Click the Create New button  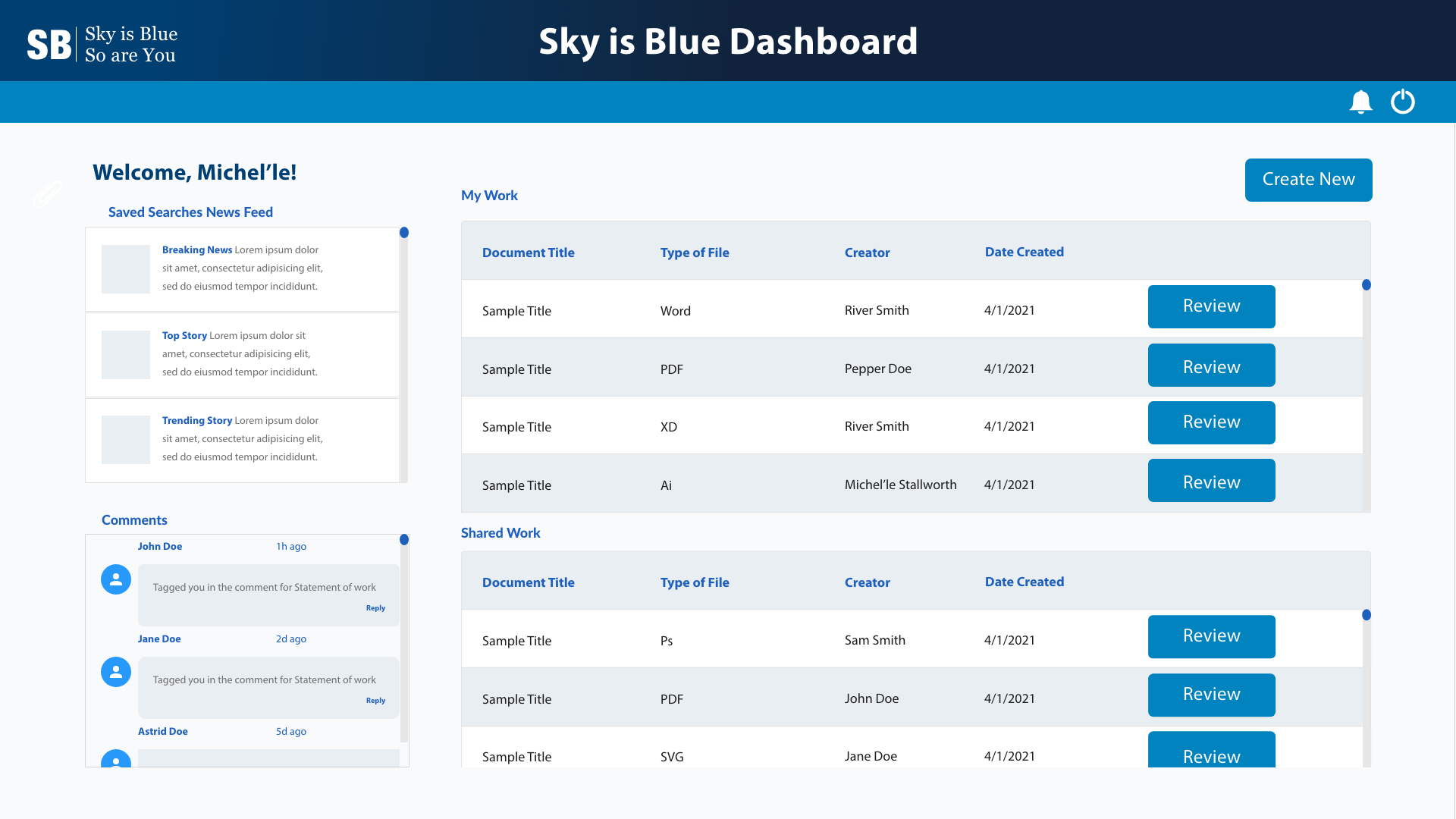click(x=1307, y=180)
